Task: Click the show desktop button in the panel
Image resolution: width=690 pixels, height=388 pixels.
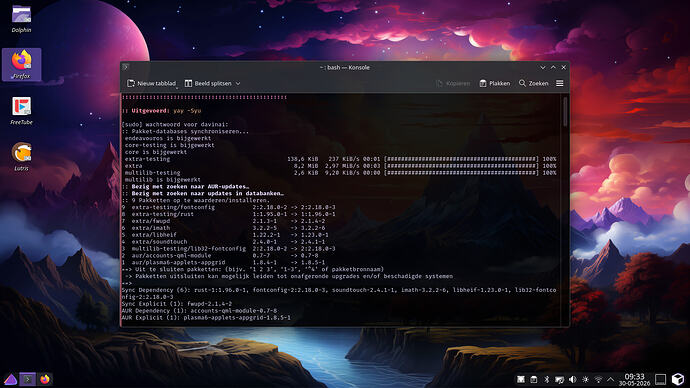Action: click(x=660, y=379)
